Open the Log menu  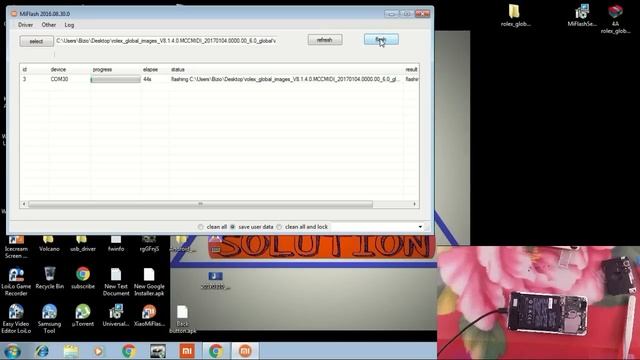[69, 25]
